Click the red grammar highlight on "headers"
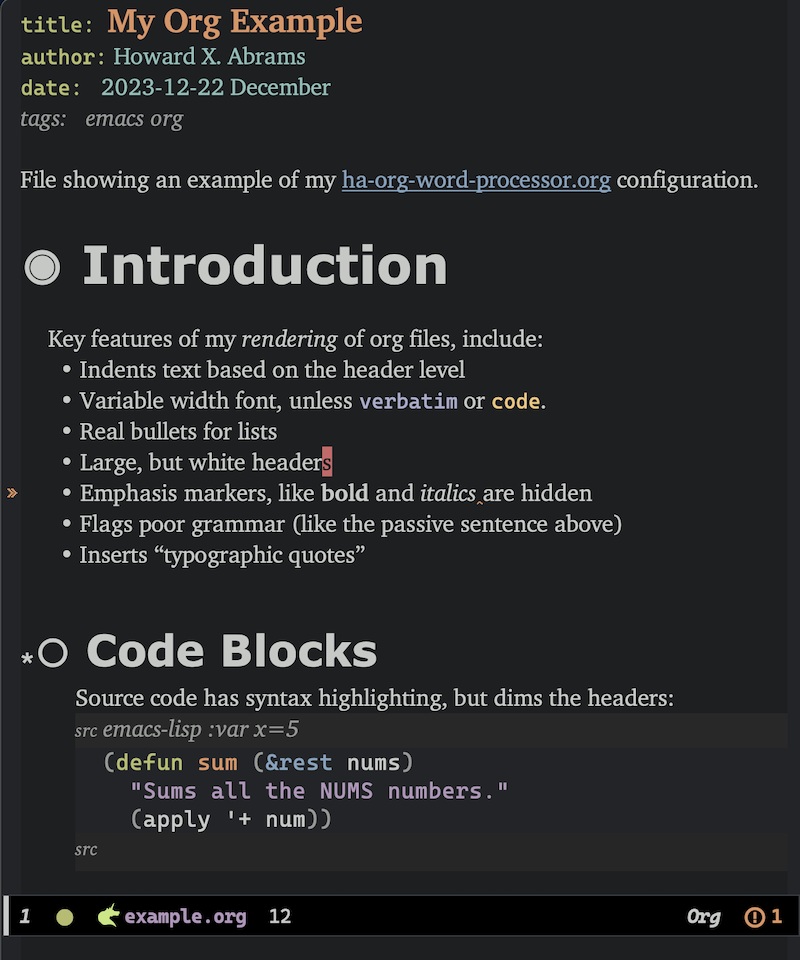 326,461
